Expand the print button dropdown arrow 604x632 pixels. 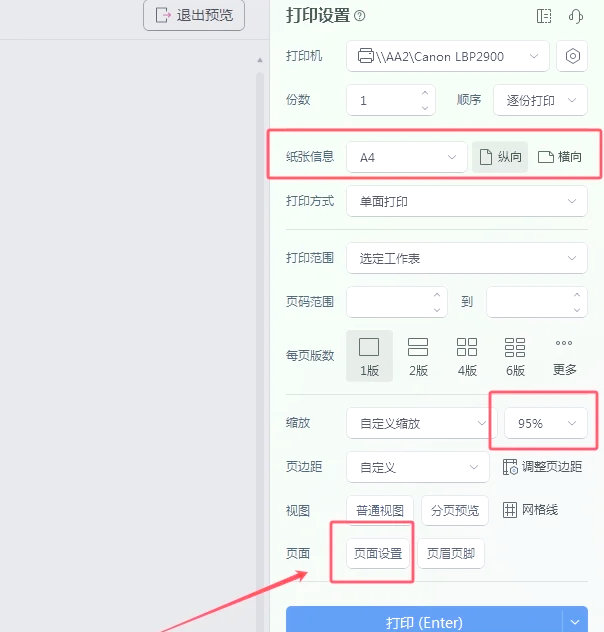coord(575,622)
